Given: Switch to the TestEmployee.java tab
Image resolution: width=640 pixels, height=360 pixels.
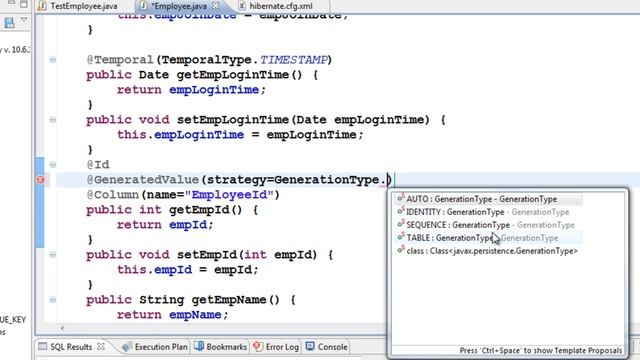Looking at the screenshot, I should [84, 6].
